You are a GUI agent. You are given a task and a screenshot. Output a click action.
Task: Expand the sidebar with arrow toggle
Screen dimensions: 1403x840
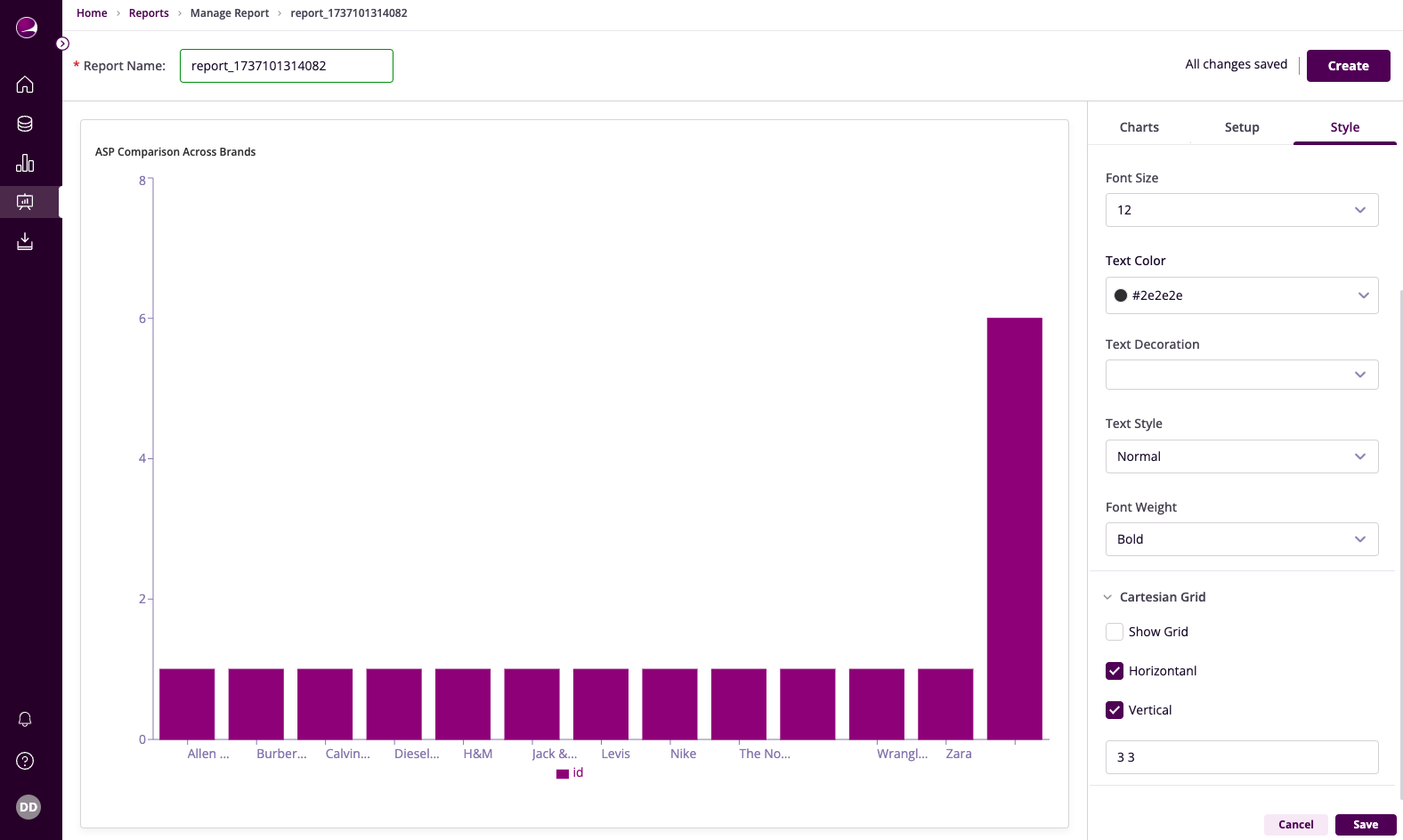coord(63,44)
